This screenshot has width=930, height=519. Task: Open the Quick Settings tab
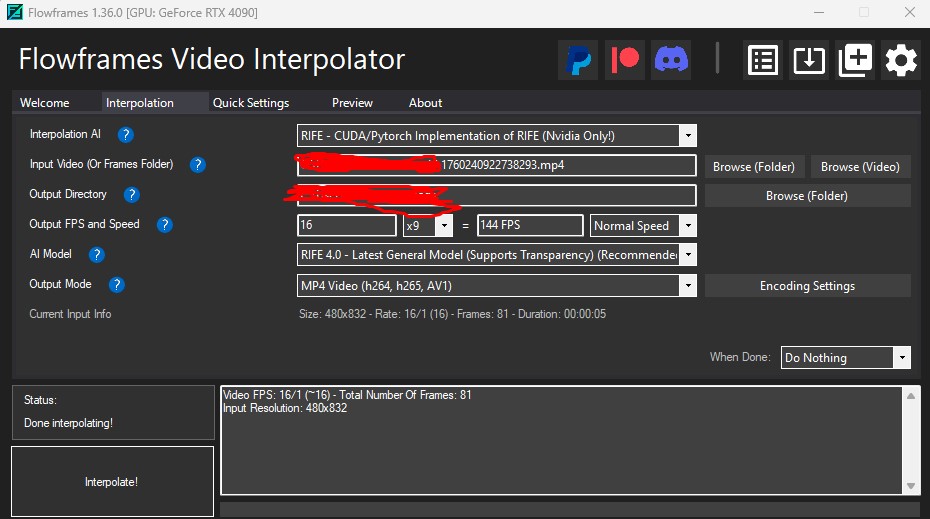(251, 103)
